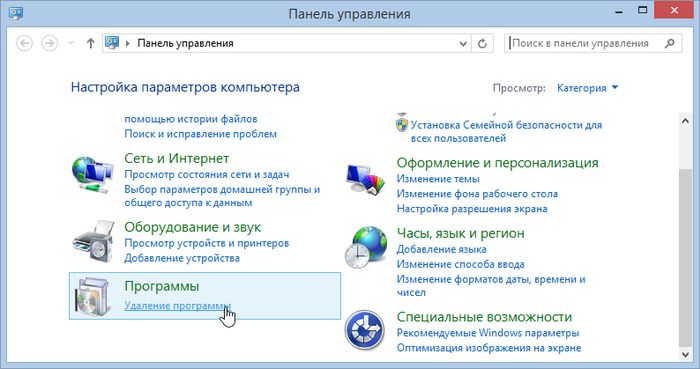Open the recent locations dropdown arrow
This screenshot has height=369, width=700.
(71, 43)
